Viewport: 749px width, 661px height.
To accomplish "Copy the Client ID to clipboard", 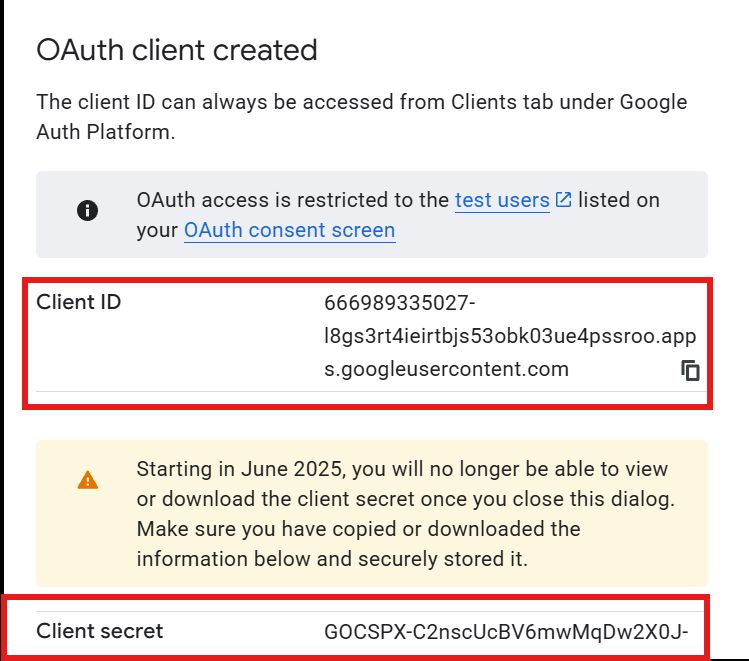I will coord(690,371).
